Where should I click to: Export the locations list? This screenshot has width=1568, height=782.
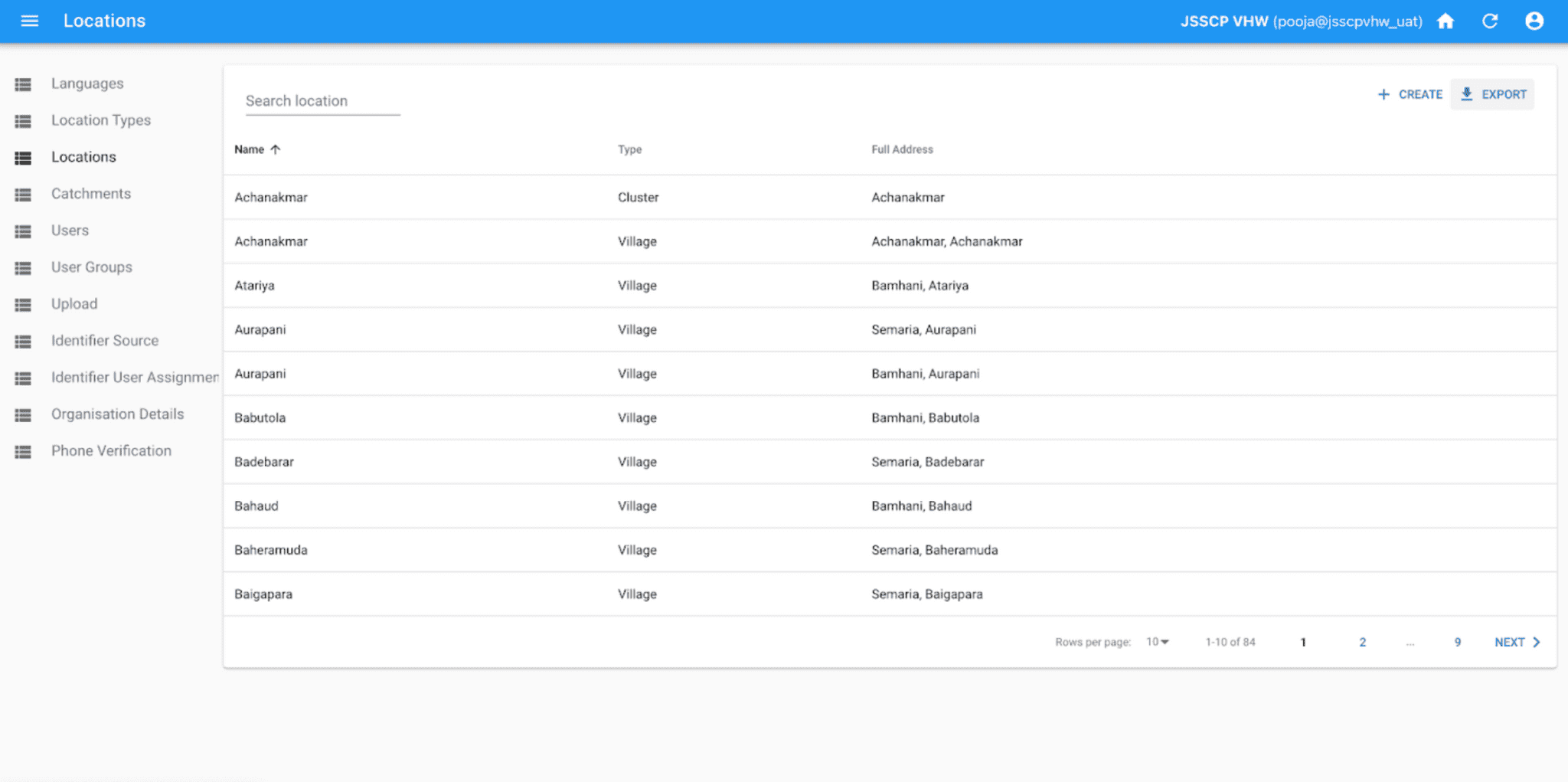coord(1493,94)
